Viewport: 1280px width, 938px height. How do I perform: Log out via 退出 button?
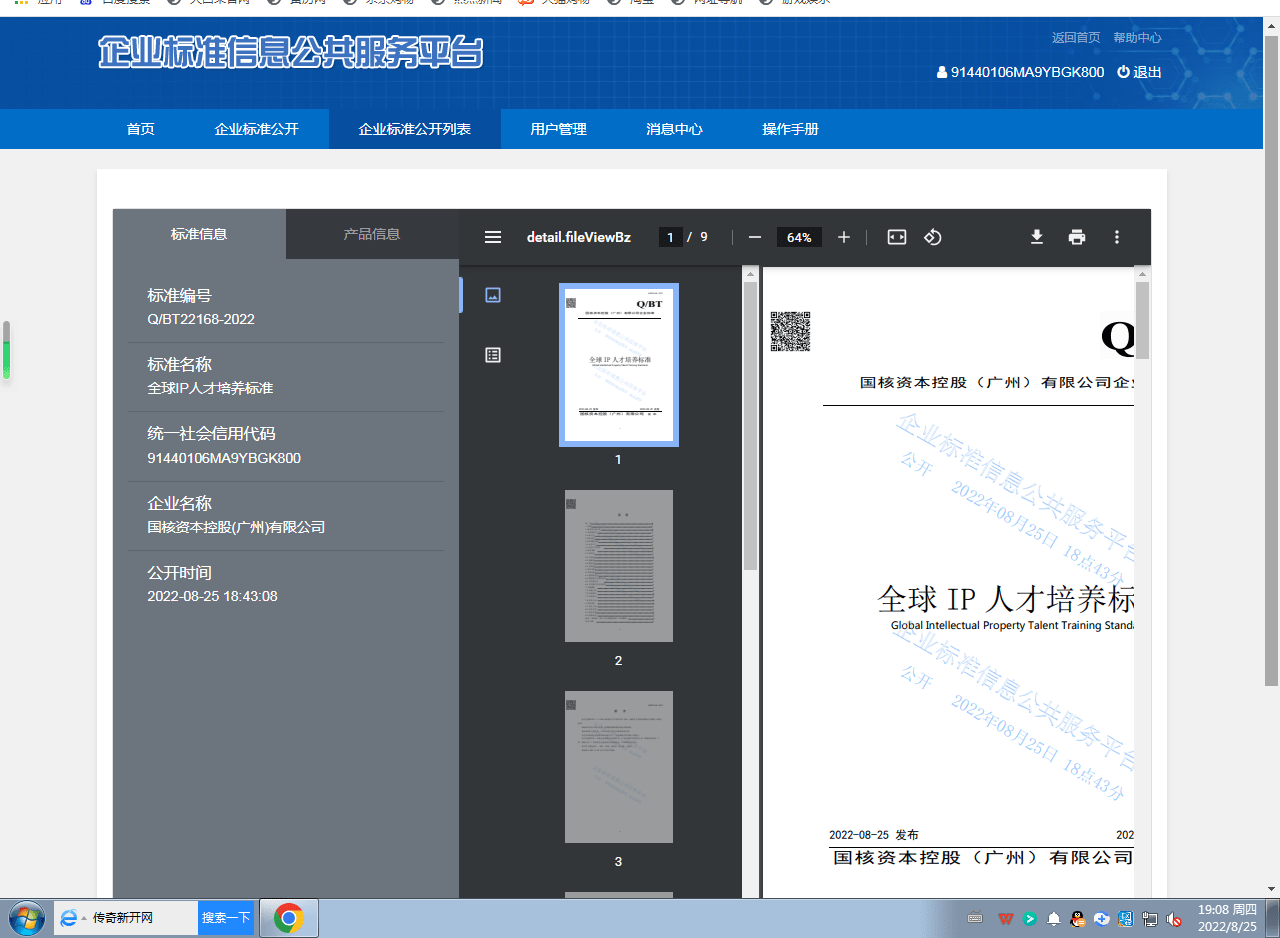1140,72
